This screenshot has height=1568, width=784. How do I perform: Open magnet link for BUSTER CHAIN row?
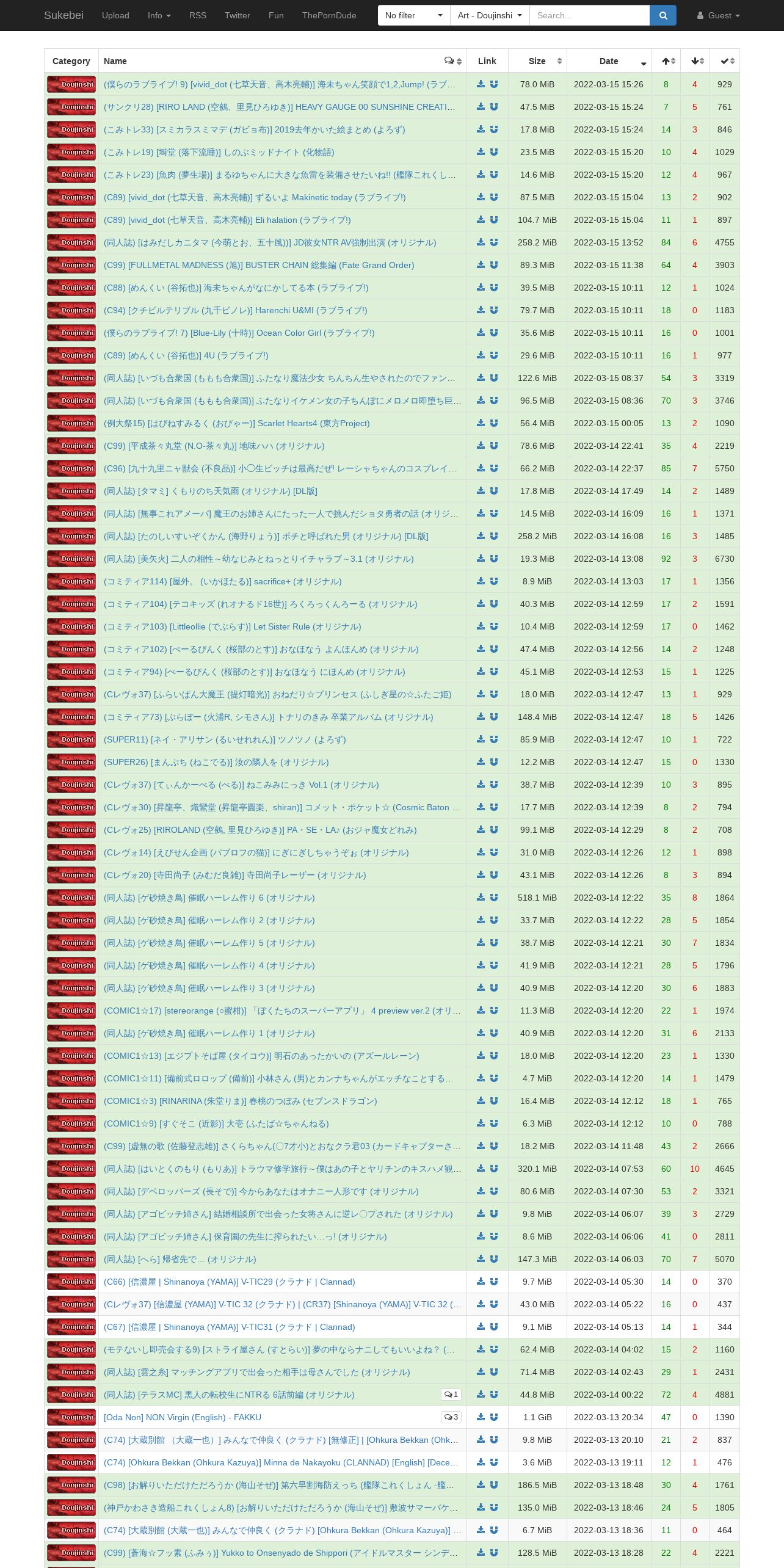[494, 265]
